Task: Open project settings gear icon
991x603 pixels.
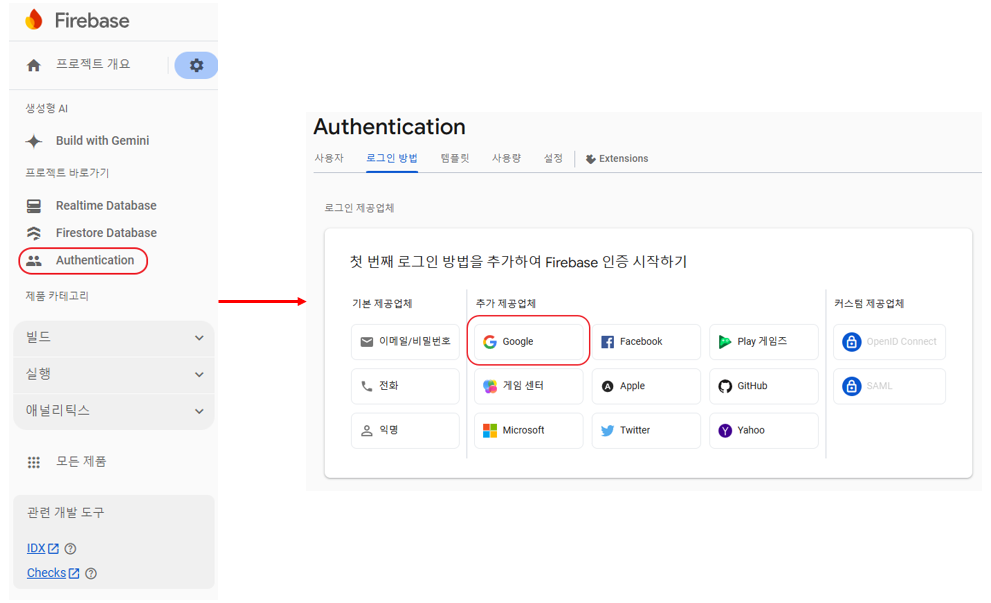Action: [197, 65]
